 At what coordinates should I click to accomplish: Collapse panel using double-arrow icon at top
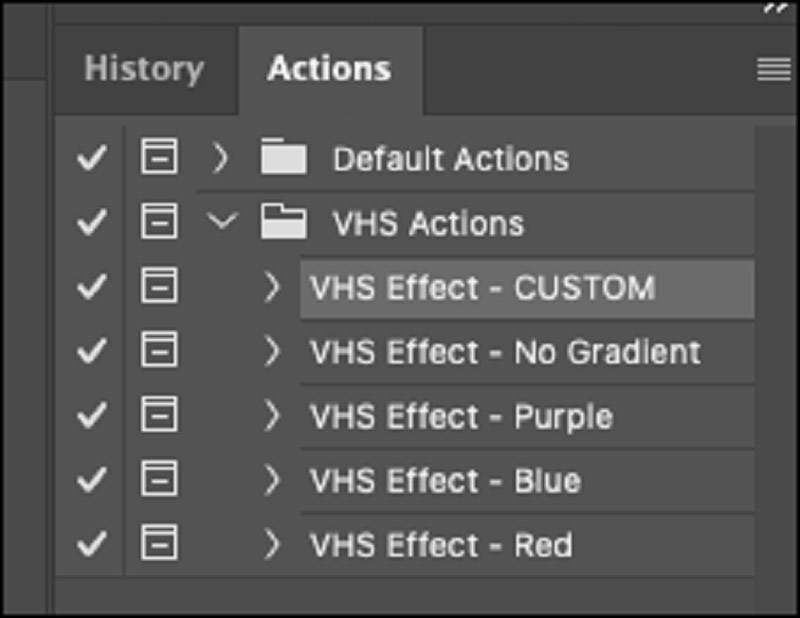click(774, 8)
